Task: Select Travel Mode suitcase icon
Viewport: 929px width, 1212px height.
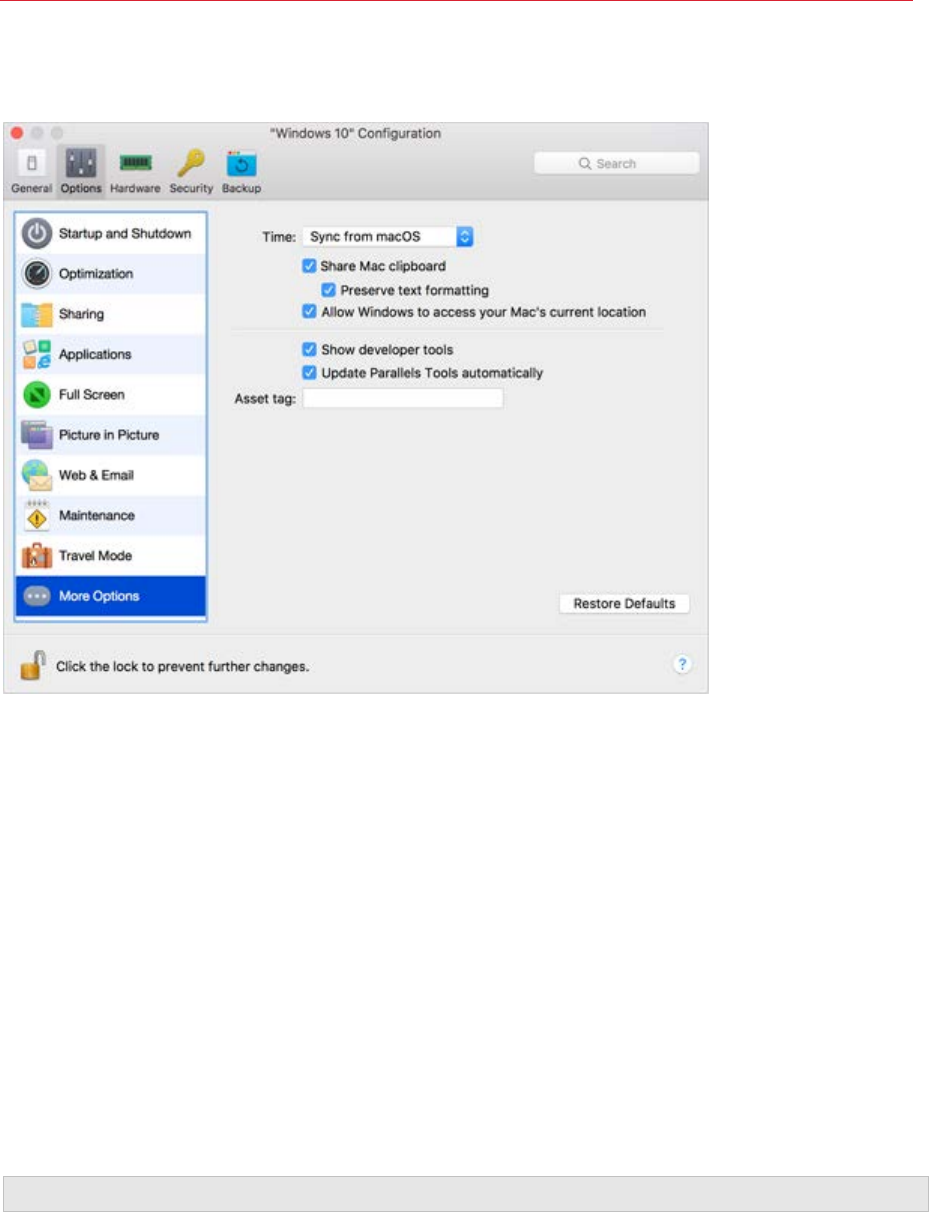Action: [x=36, y=555]
